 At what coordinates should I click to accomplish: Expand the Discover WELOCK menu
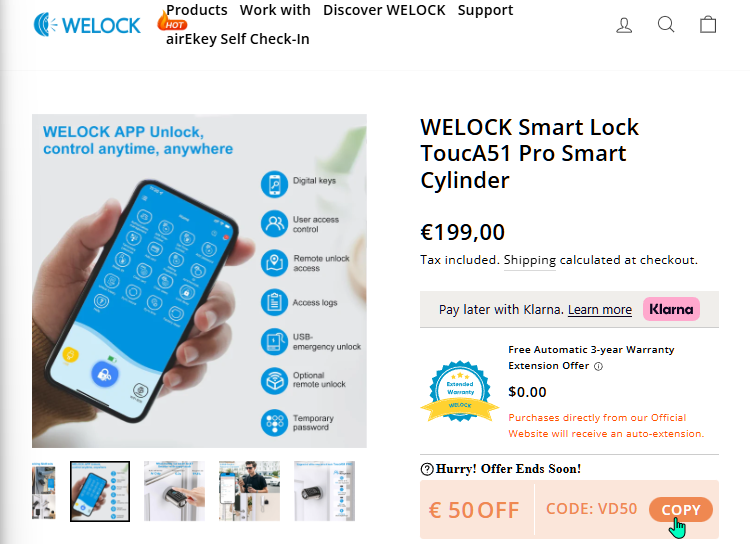tap(384, 10)
